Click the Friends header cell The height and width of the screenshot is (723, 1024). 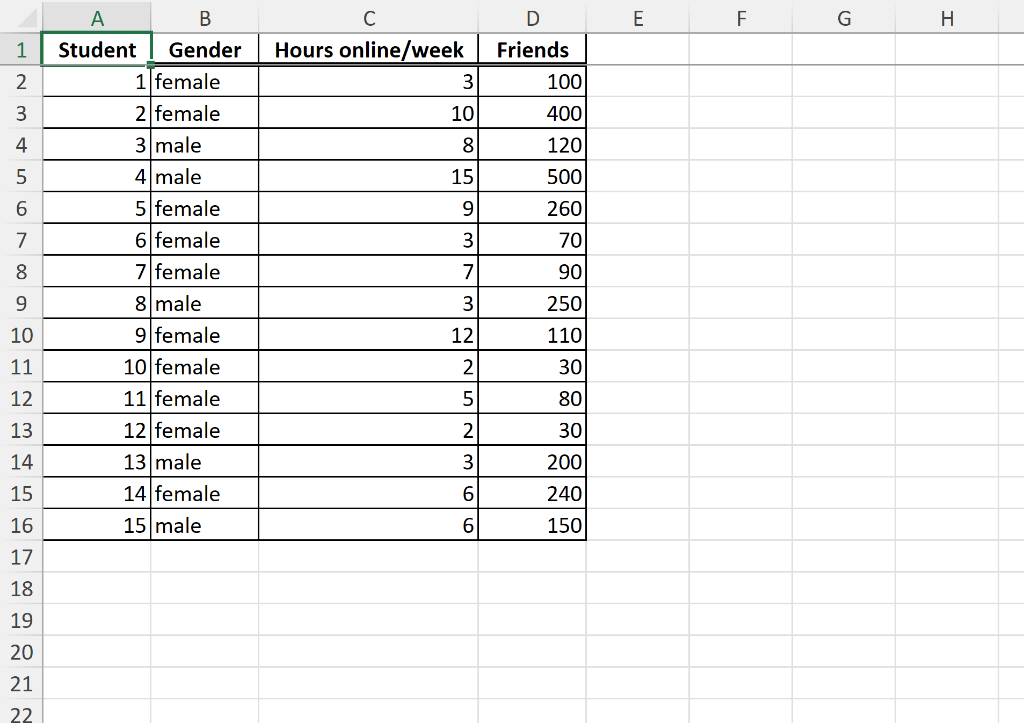coord(532,49)
